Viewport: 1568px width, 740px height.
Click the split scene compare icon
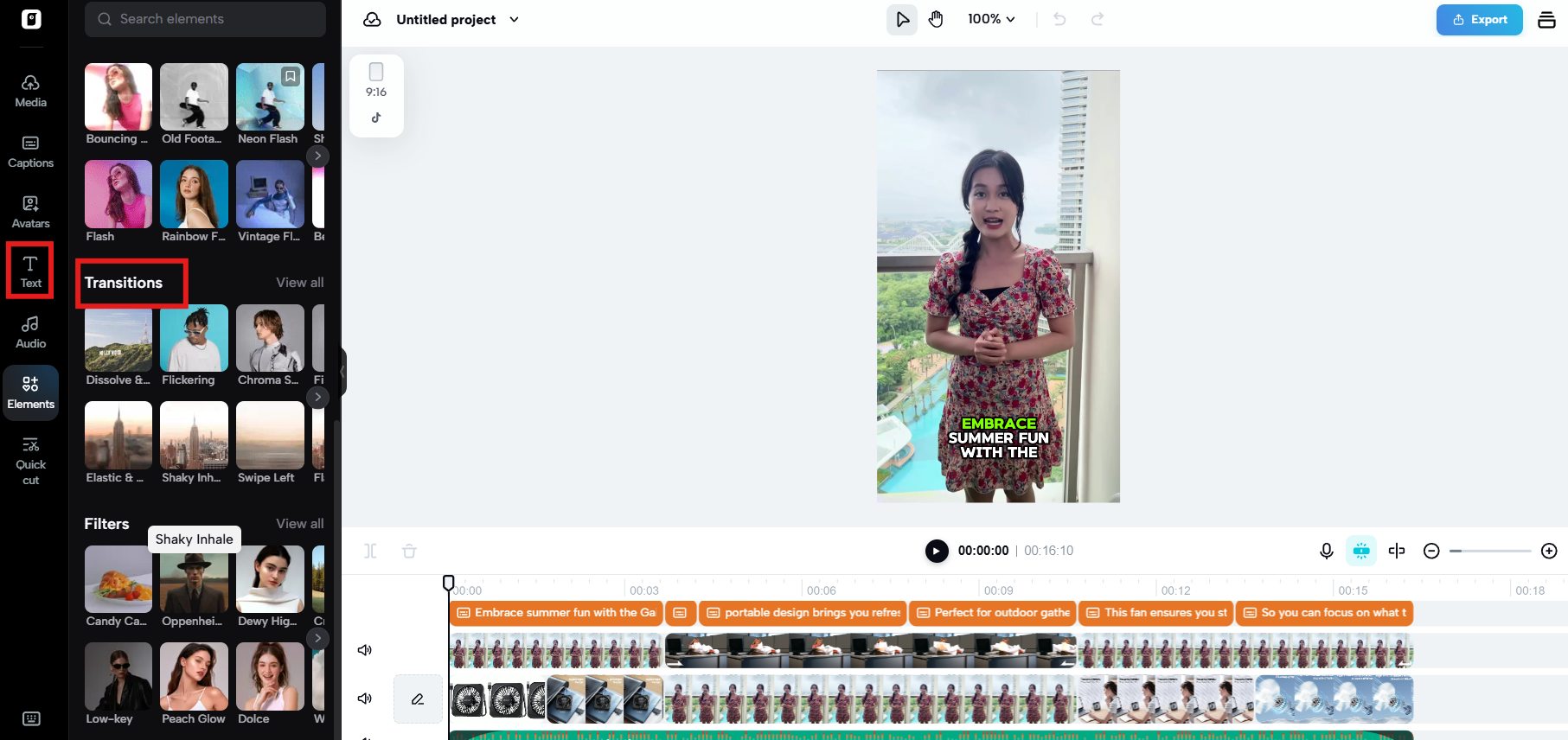[x=1397, y=551]
